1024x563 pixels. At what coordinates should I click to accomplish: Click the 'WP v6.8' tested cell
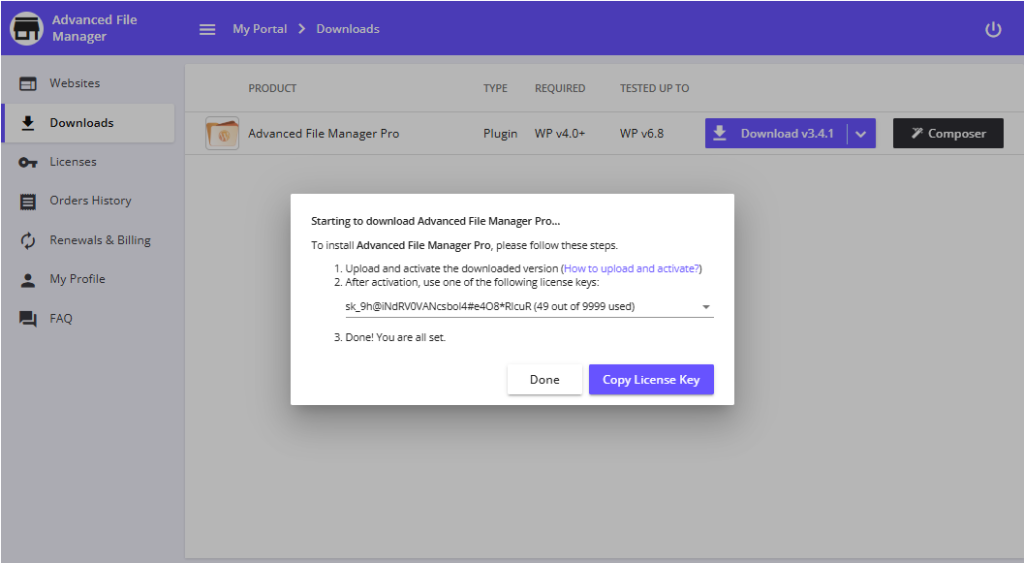642,133
